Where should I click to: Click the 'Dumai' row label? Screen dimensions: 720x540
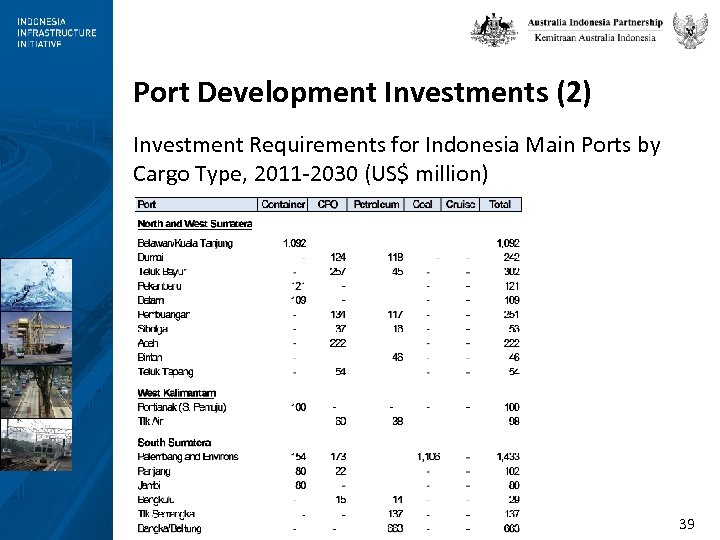pos(150,257)
